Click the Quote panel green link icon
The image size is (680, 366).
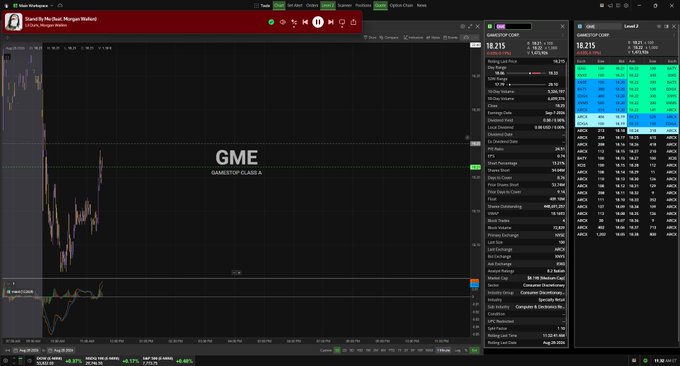[490, 26]
